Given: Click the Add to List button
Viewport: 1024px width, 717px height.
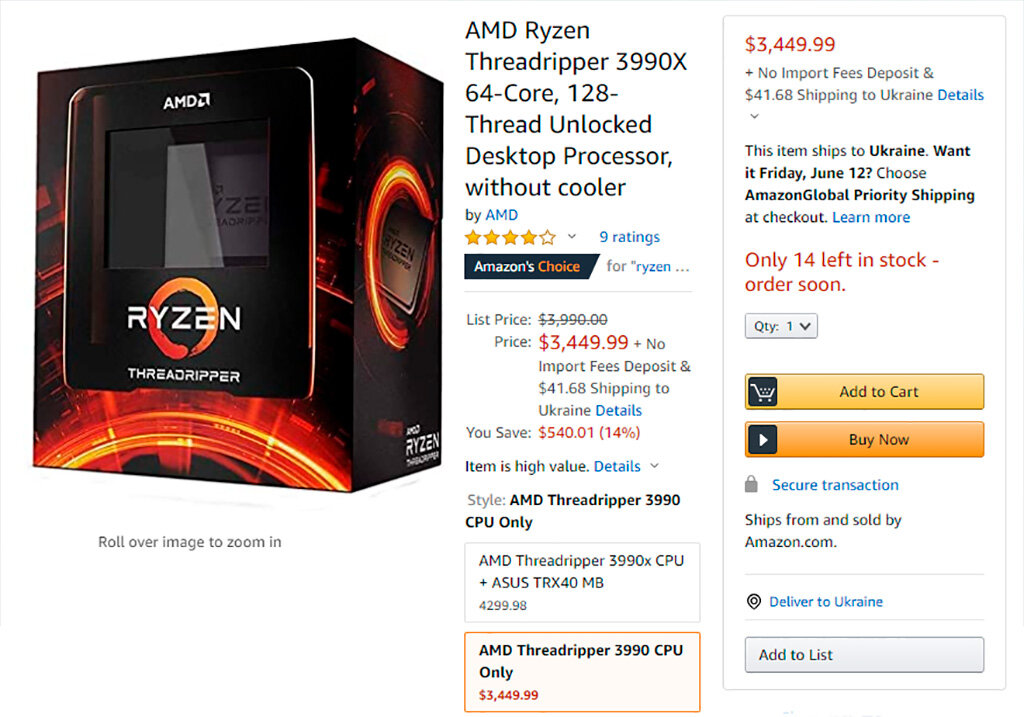Looking at the screenshot, I should pyautogui.click(x=863, y=655).
